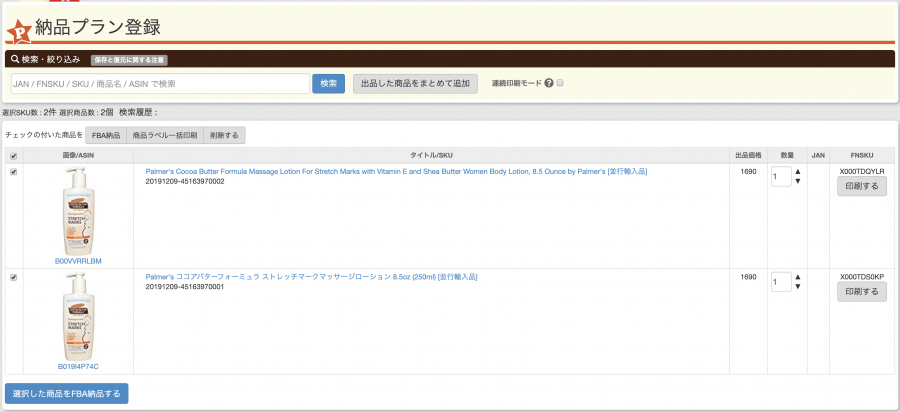Click SKU text 20191209-45163970001
The height and width of the screenshot is (412, 900).
click(185, 287)
